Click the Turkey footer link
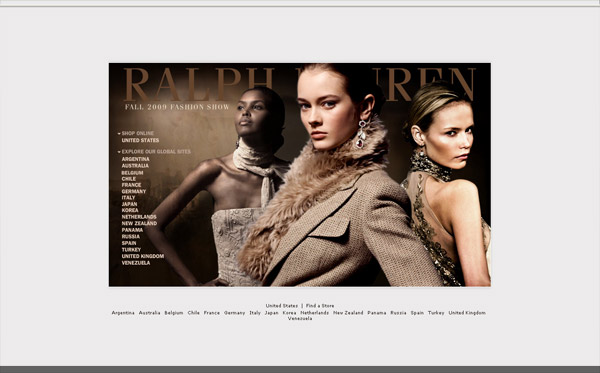Viewport: 600px width, 373px height. 436,313
